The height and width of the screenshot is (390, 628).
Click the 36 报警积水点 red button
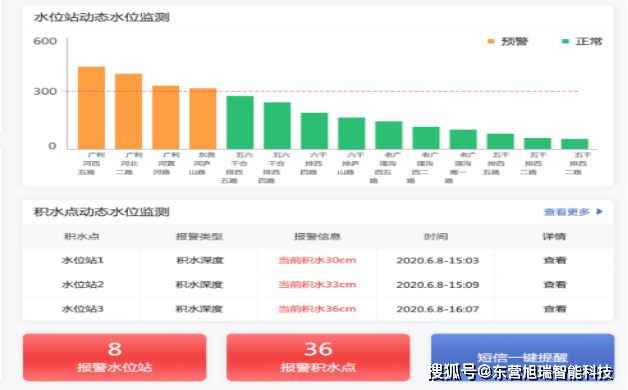click(318, 357)
